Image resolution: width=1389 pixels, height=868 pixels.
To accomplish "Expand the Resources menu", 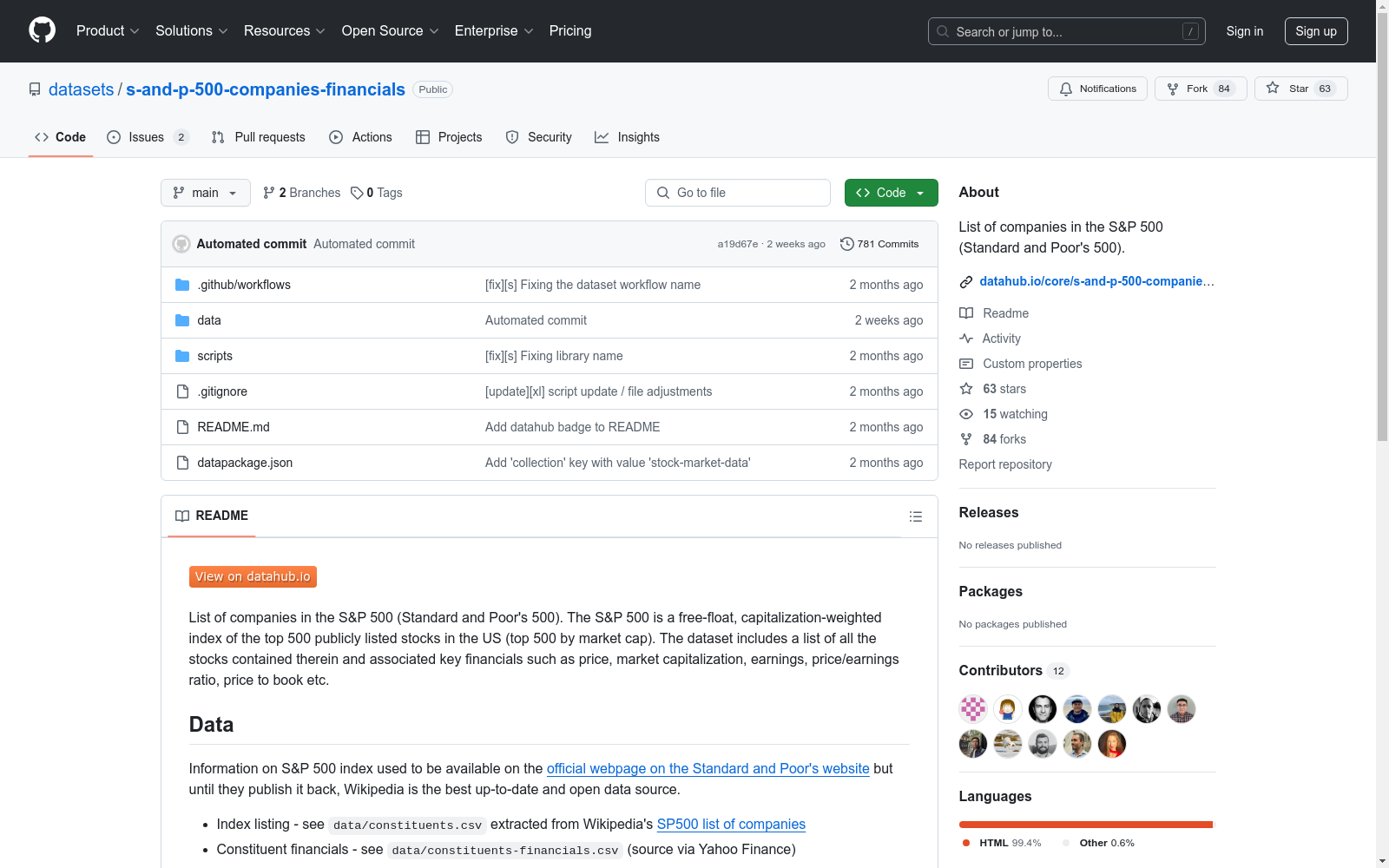I will tap(285, 30).
